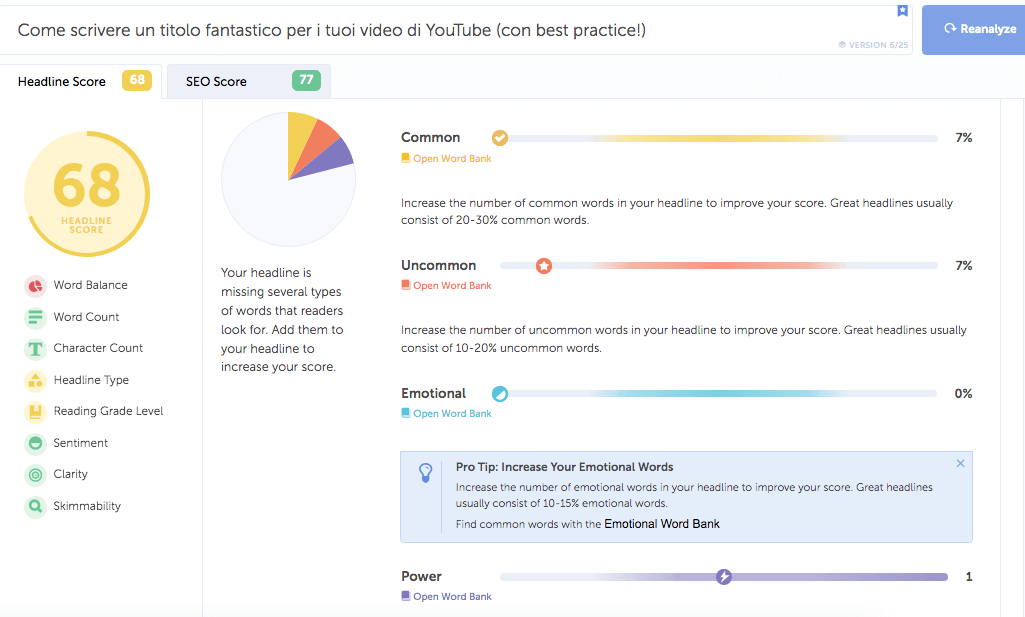
Task: Dismiss the Pro Tip box
Action: point(960,464)
